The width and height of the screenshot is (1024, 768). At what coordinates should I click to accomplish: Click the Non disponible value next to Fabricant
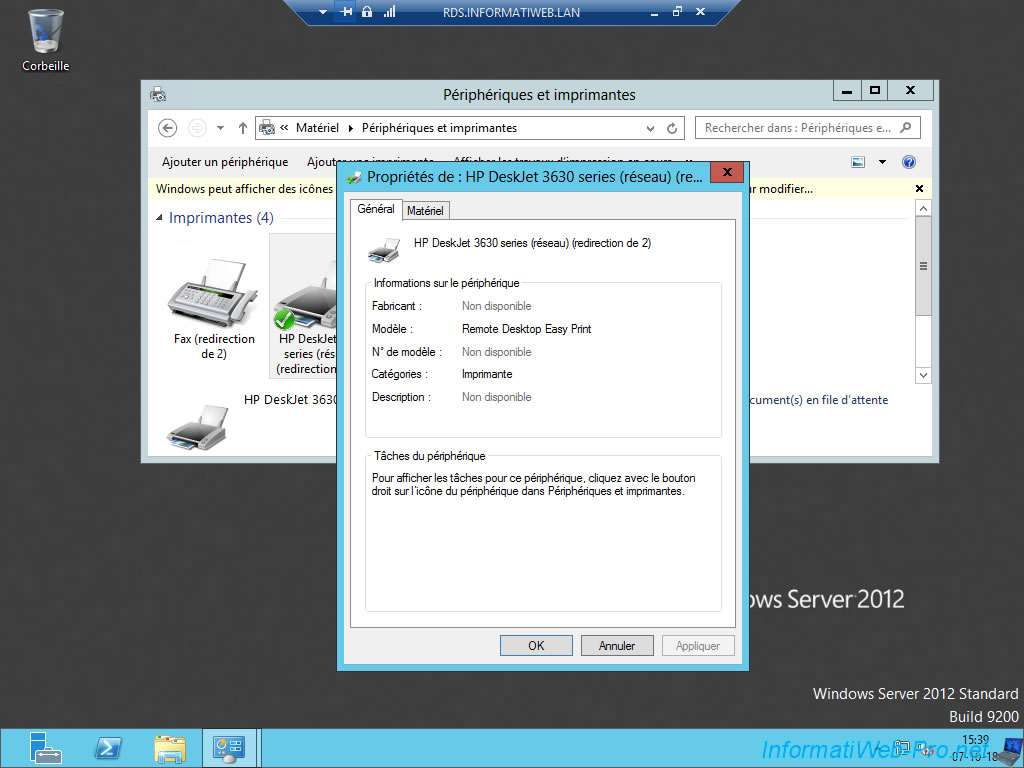click(496, 306)
